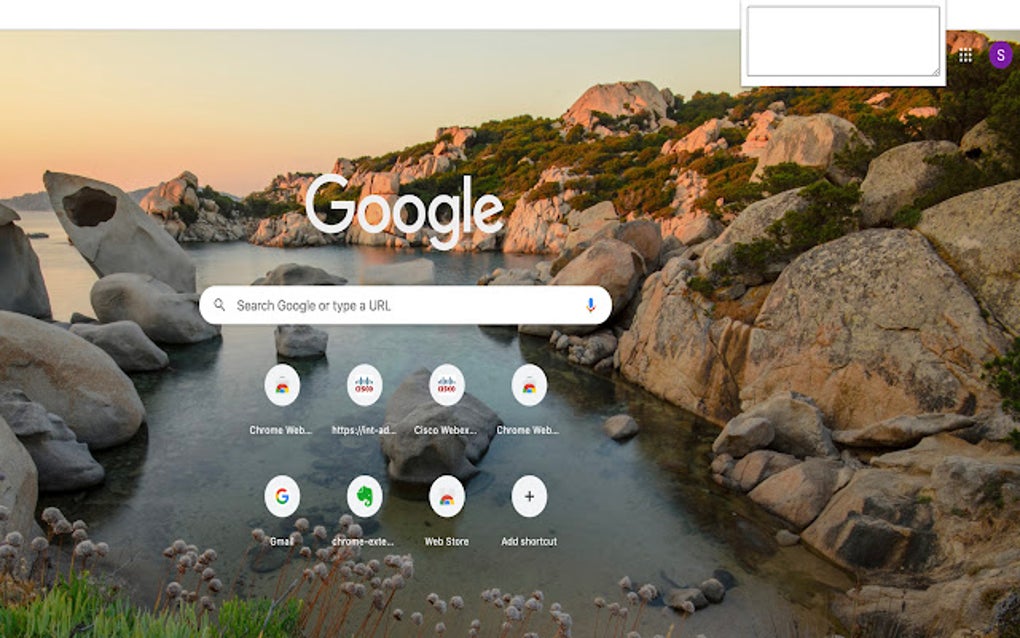Screen dimensions: 1020x638
Task: Click the Web Store shortcut label
Action: coord(447,539)
